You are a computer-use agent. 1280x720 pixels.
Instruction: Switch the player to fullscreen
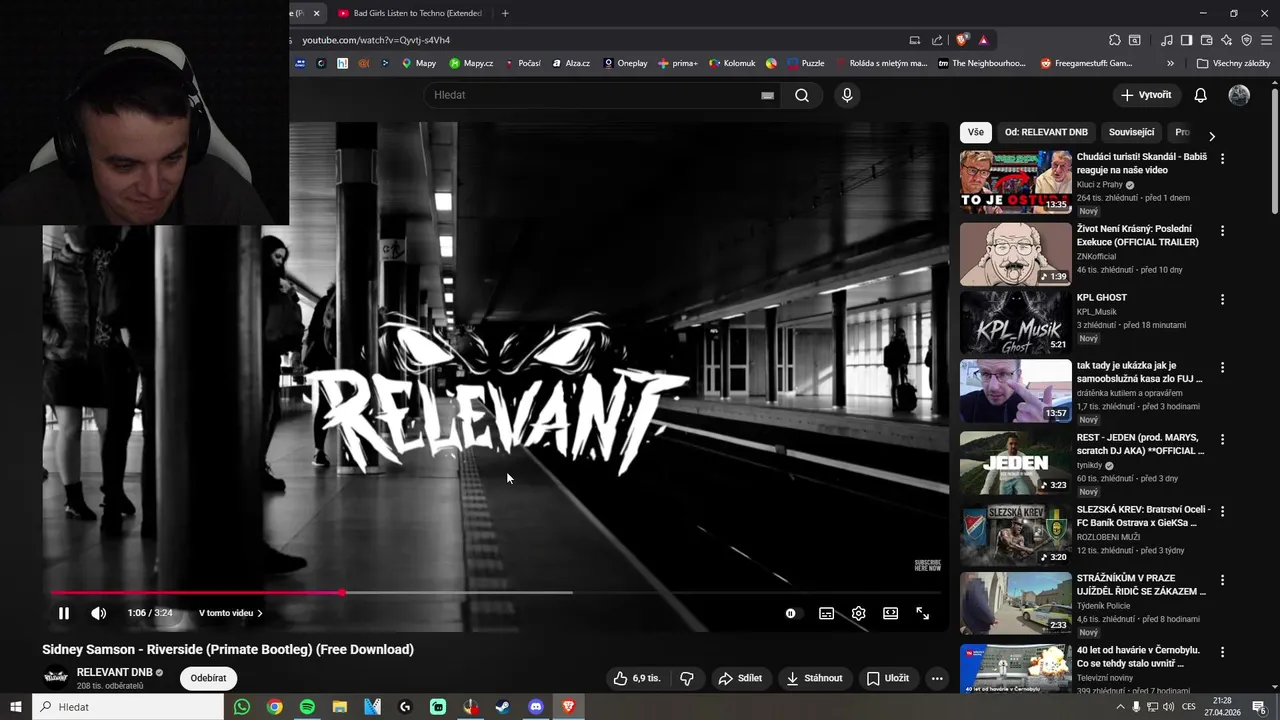pyautogui.click(x=922, y=613)
